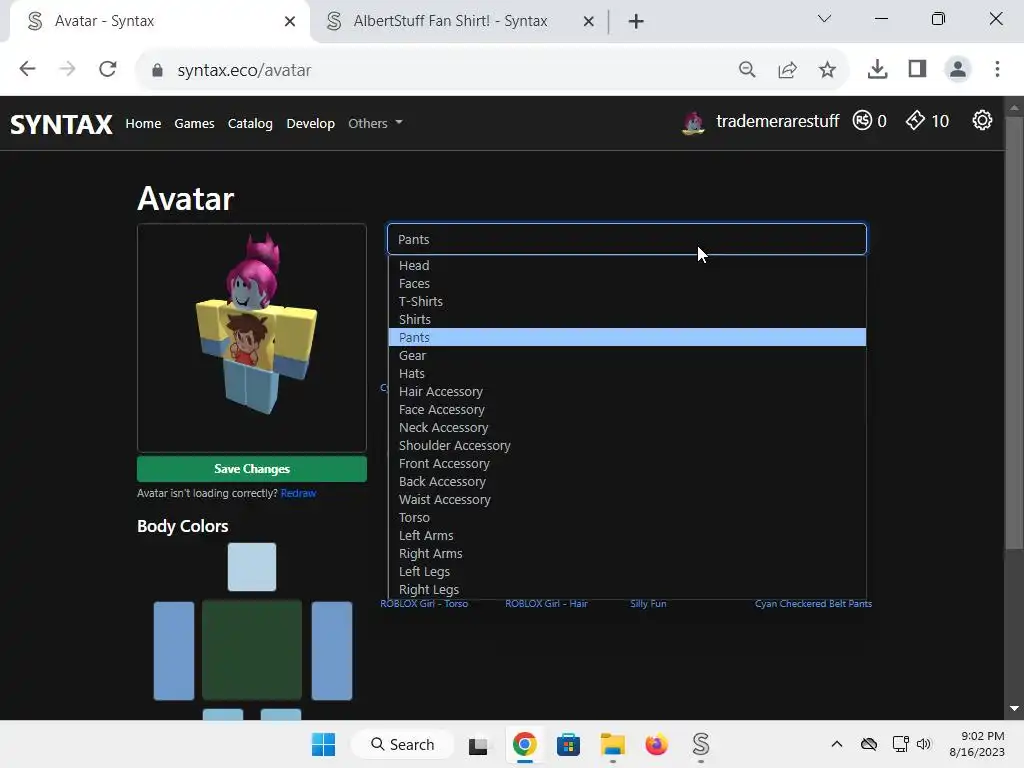Reload the syntax.eco avatar page

point(108,69)
